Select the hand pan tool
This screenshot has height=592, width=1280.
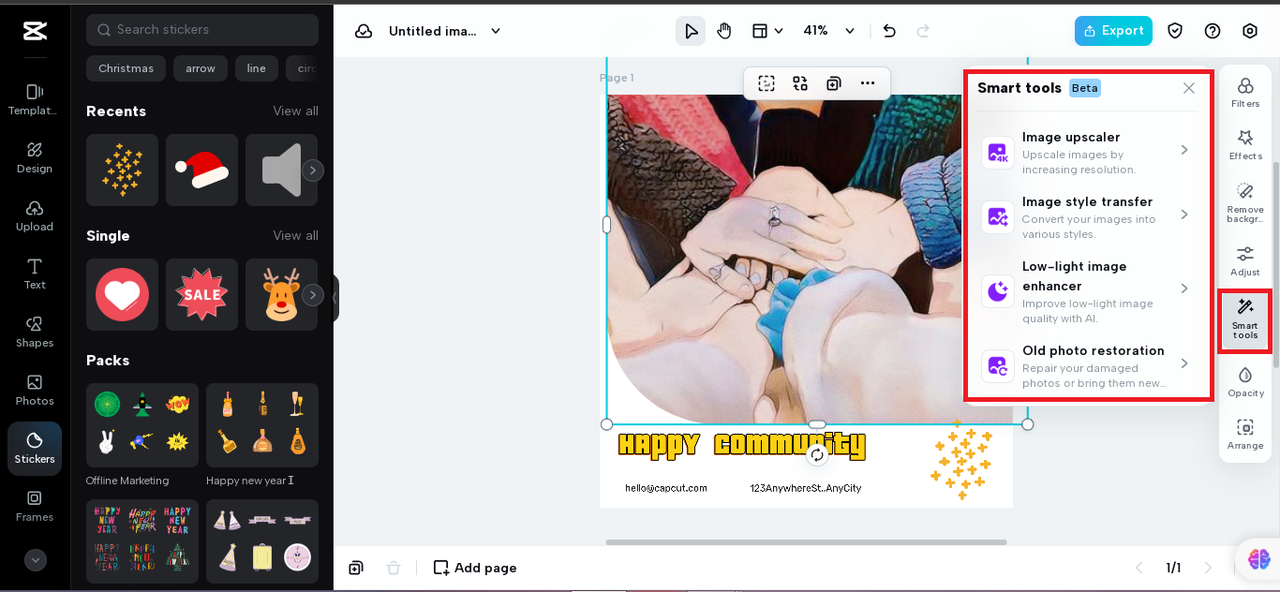(724, 31)
